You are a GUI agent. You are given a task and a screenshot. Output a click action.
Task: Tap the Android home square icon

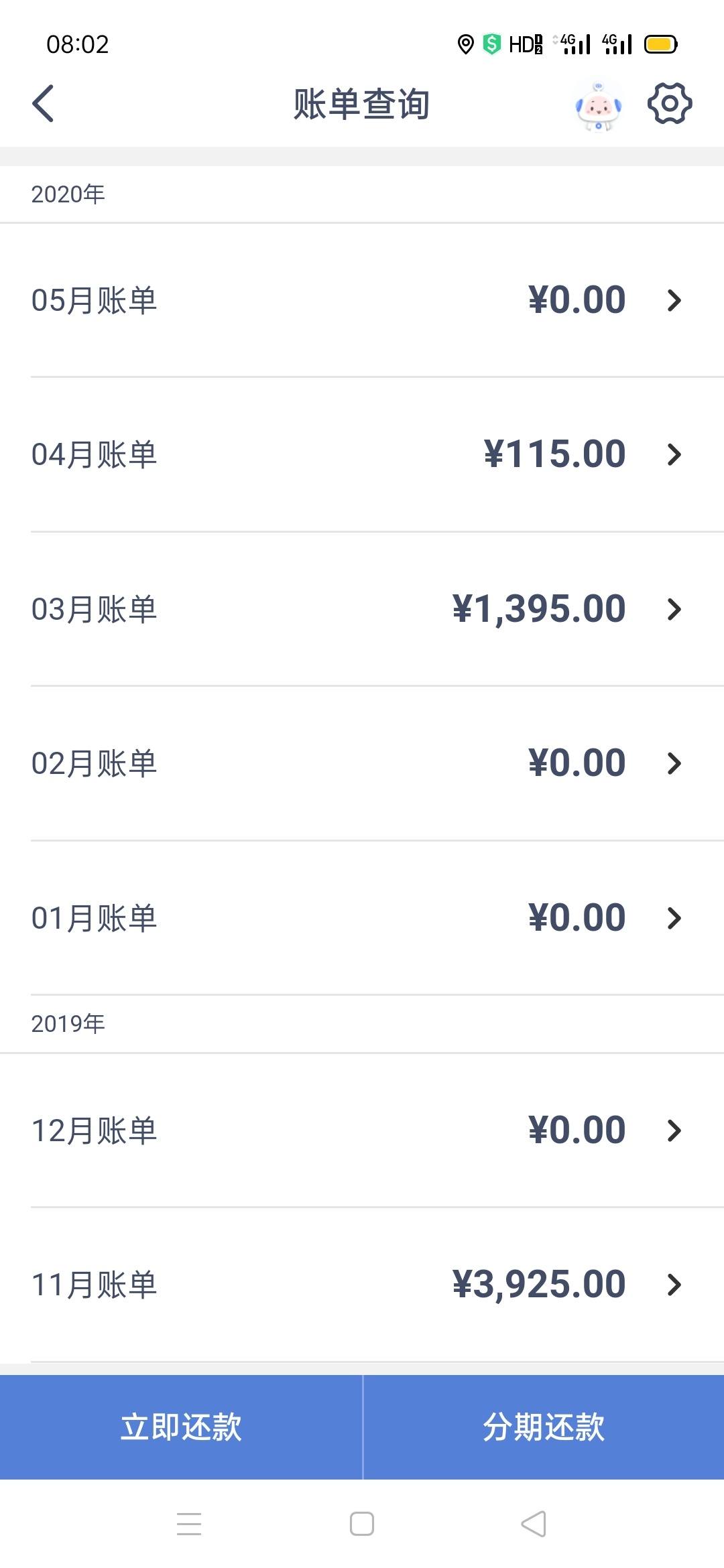362,1524
